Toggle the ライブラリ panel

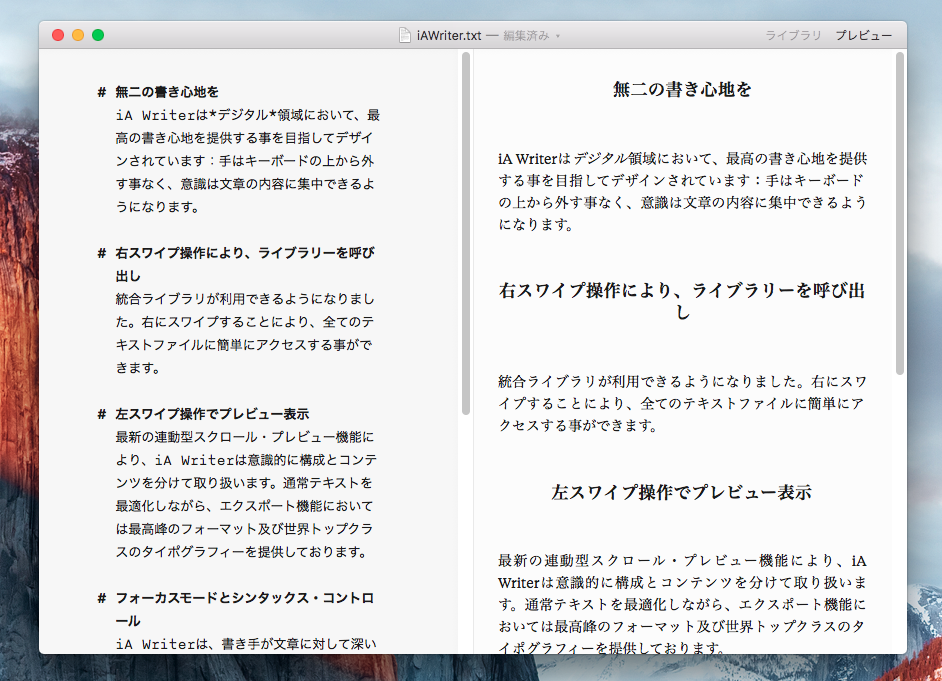tap(793, 35)
